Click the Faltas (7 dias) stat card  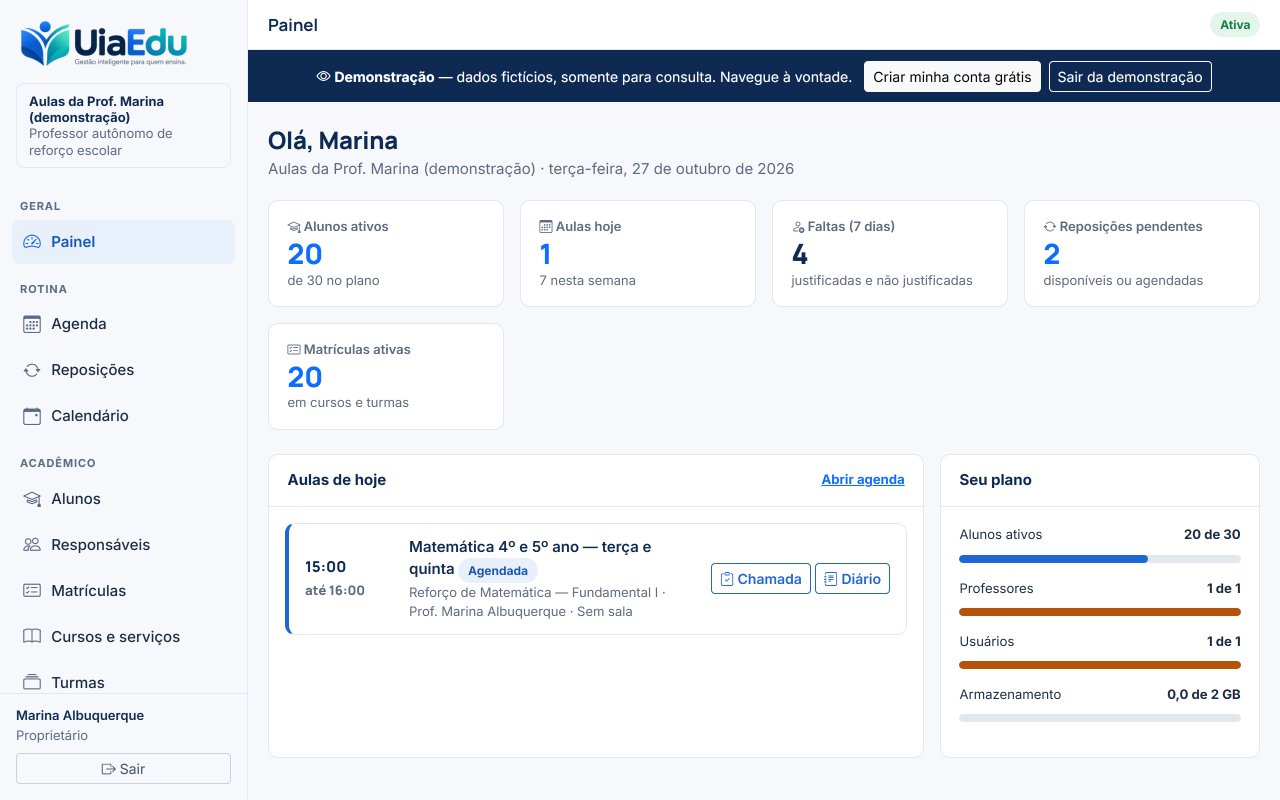(x=890, y=253)
